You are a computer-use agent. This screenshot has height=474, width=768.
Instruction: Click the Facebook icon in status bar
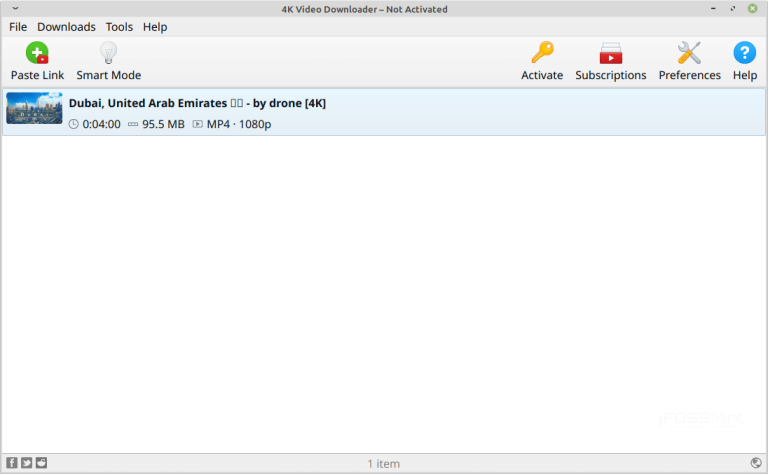[x=12, y=463]
